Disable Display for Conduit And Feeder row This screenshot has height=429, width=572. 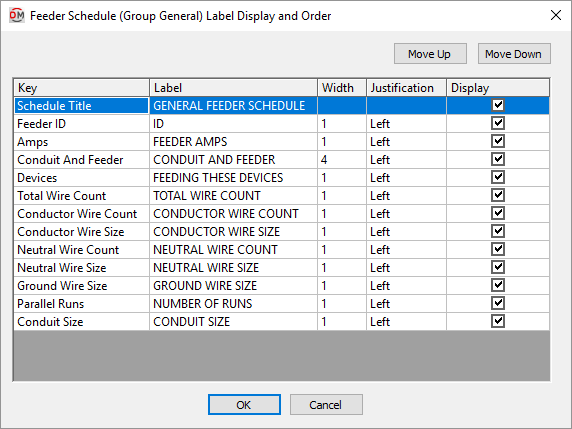(498, 159)
